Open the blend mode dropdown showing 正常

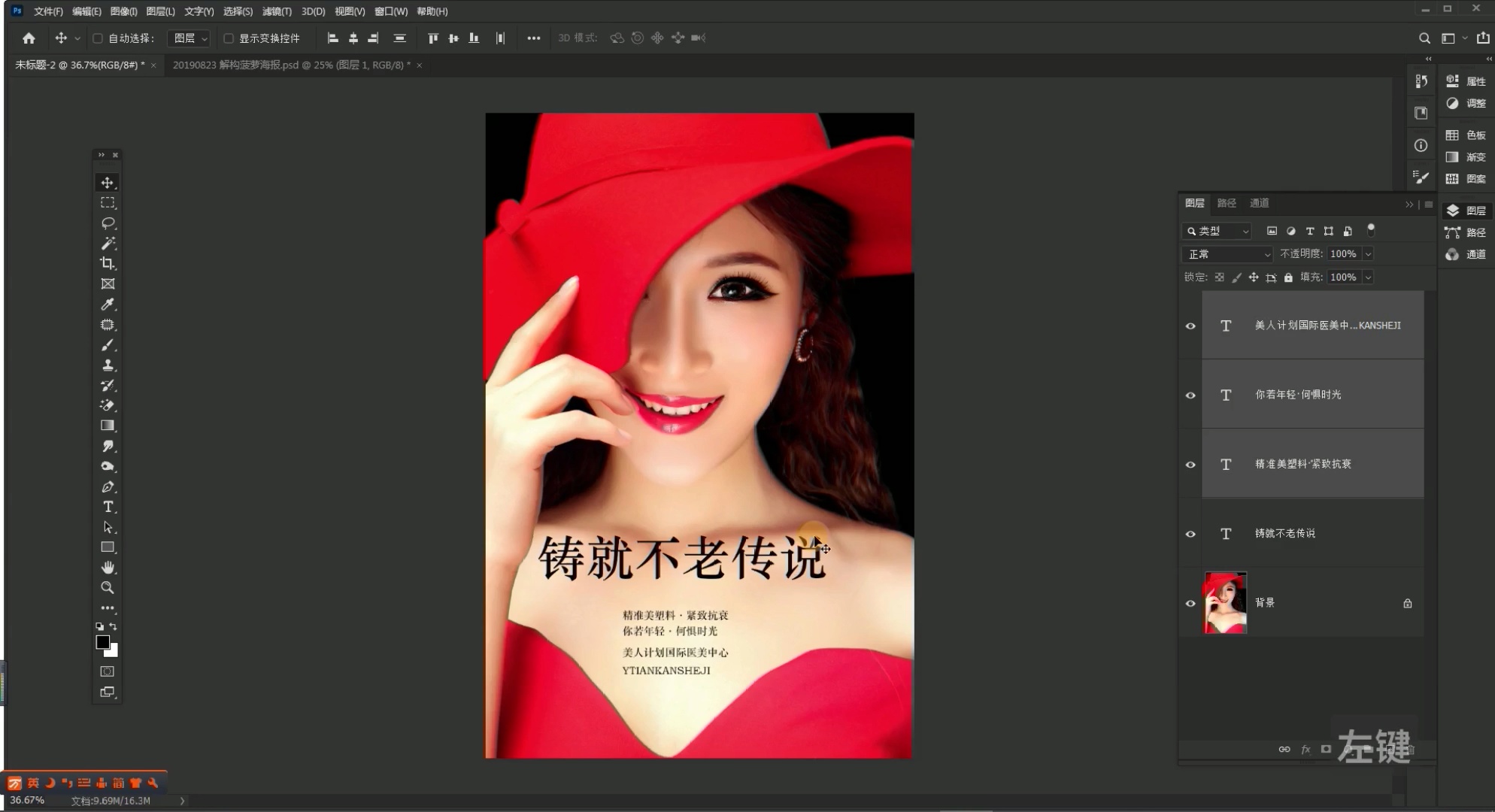[x=1227, y=254]
